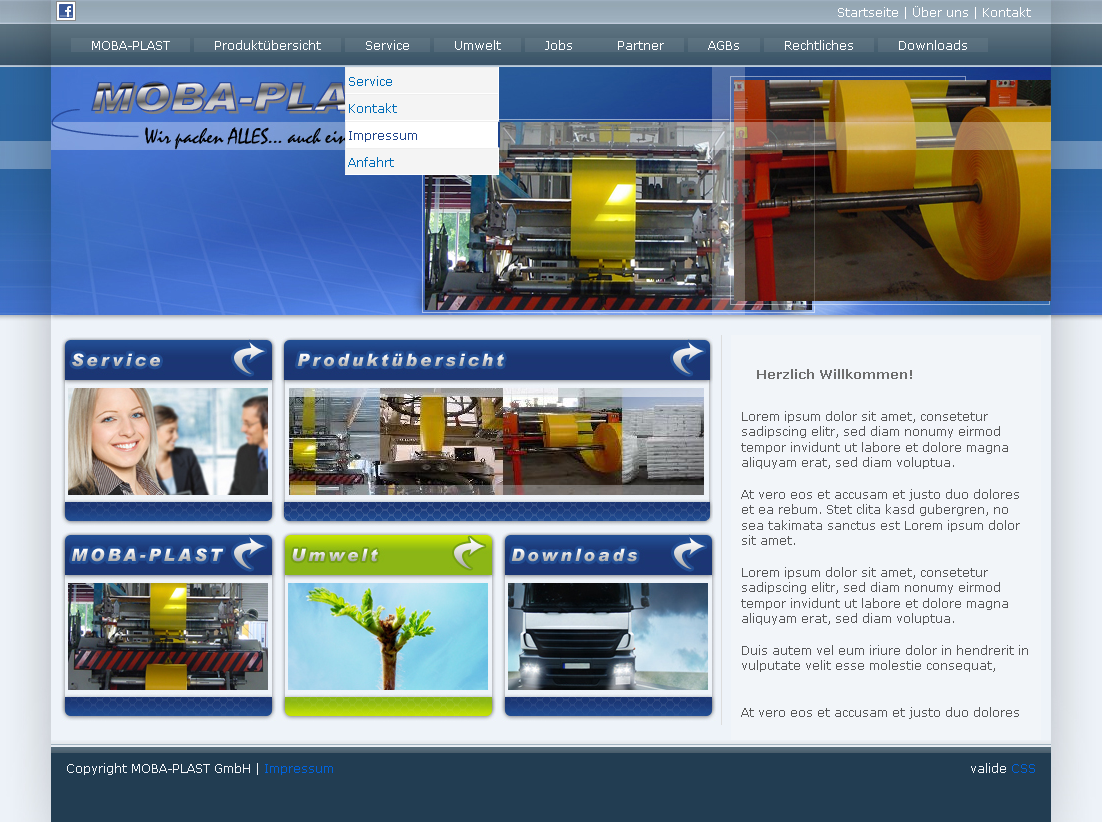Screen dimensions: 1102x822
Task: Click the arrow icon on the Downloads panel
Action: [688, 554]
